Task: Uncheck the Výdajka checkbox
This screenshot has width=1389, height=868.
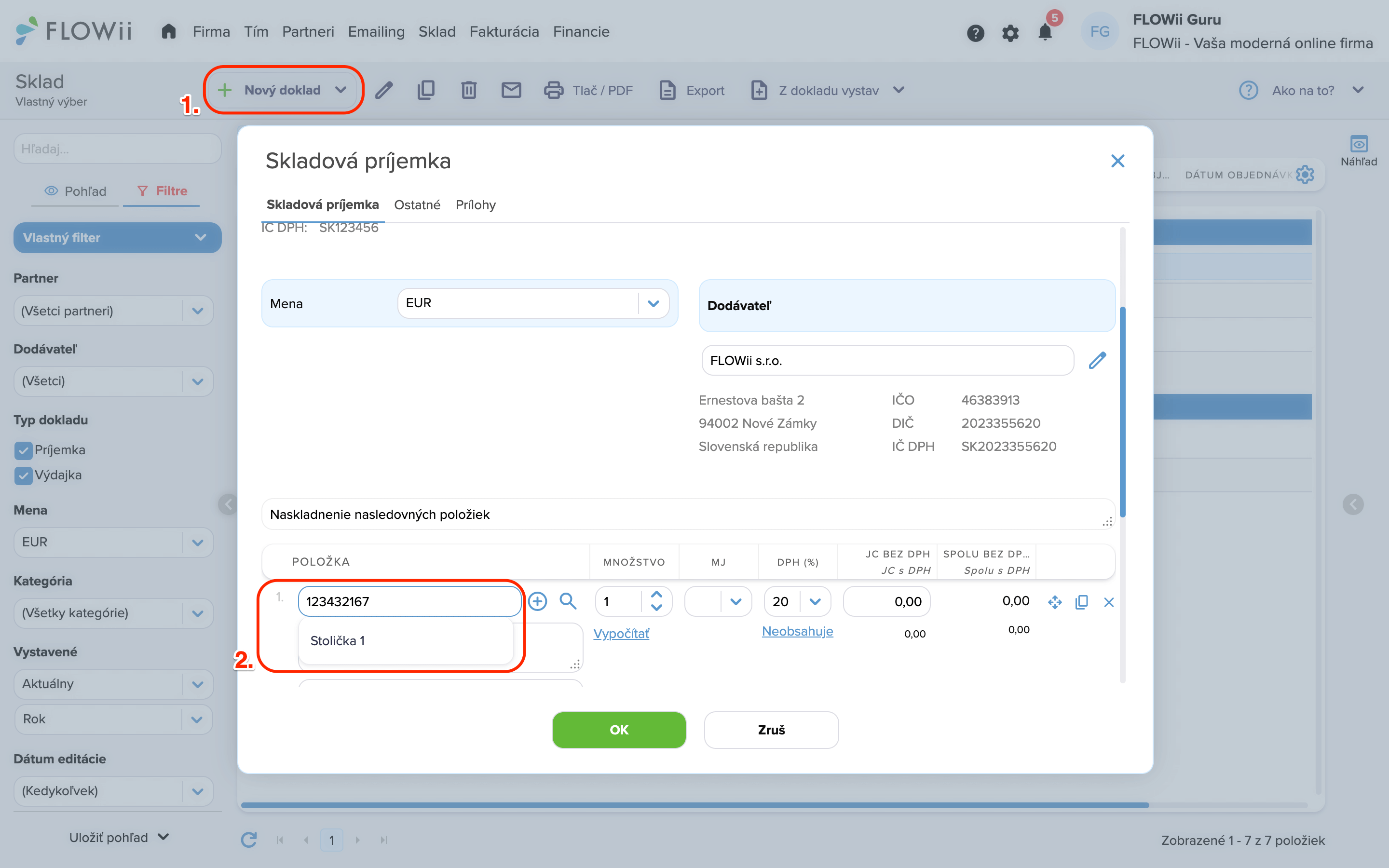Action: tap(23, 475)
